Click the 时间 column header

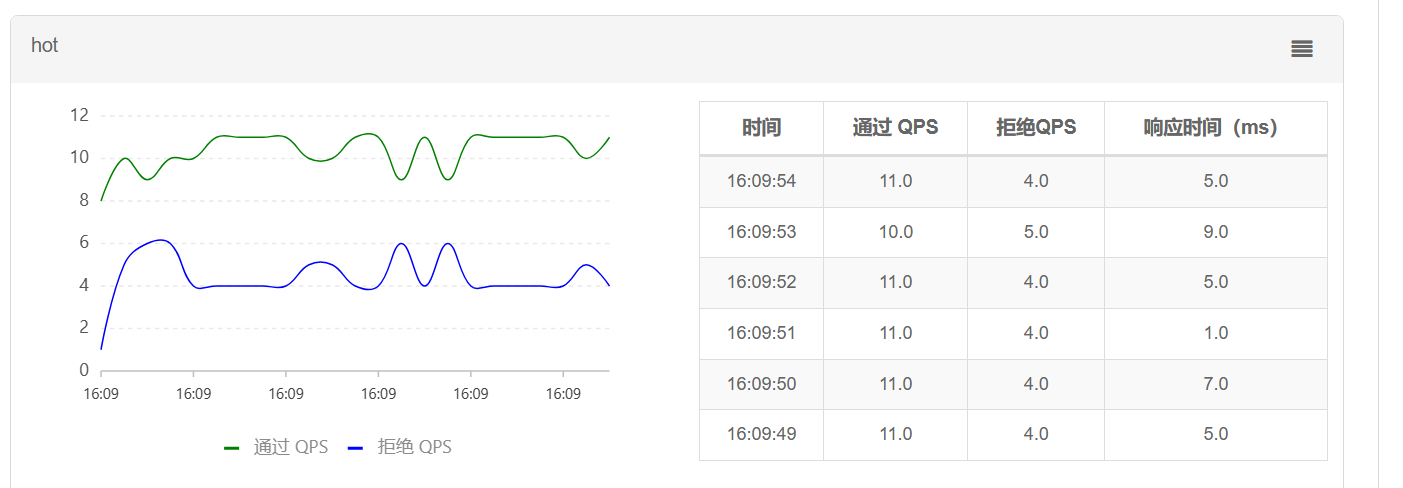click(x=761, y=128)
